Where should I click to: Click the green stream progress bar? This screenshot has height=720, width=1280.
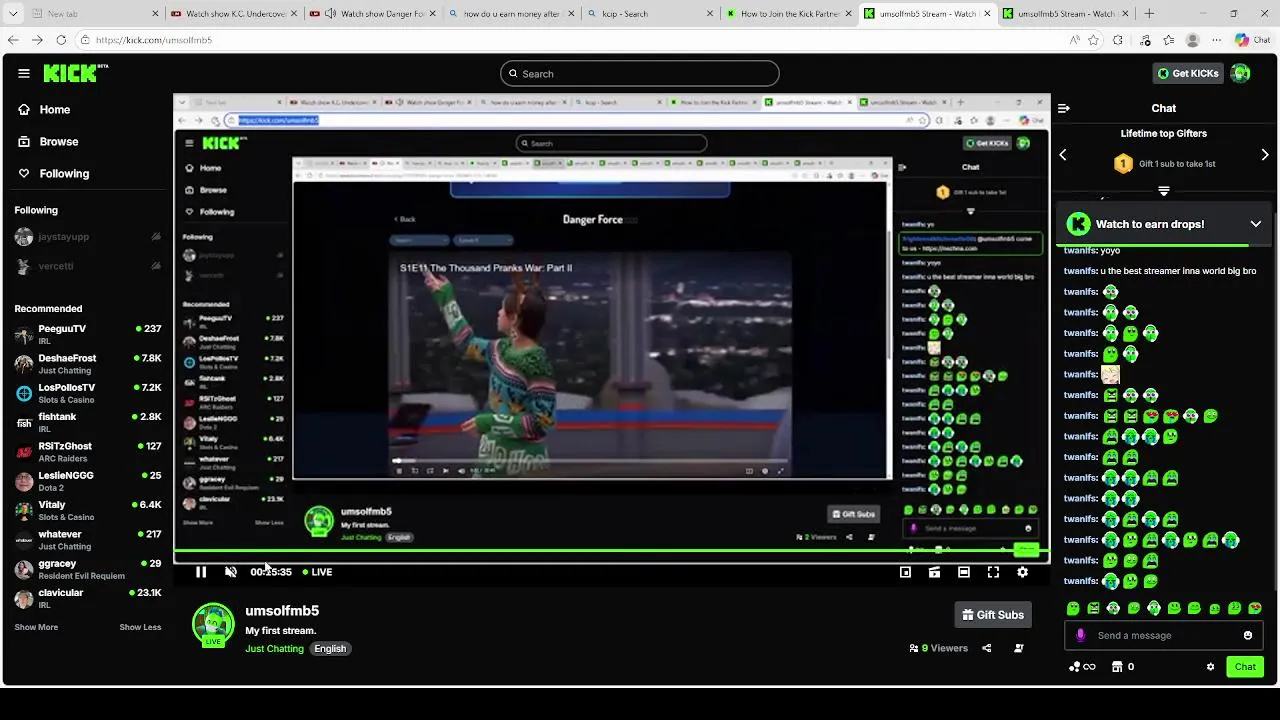pos(612,552)
